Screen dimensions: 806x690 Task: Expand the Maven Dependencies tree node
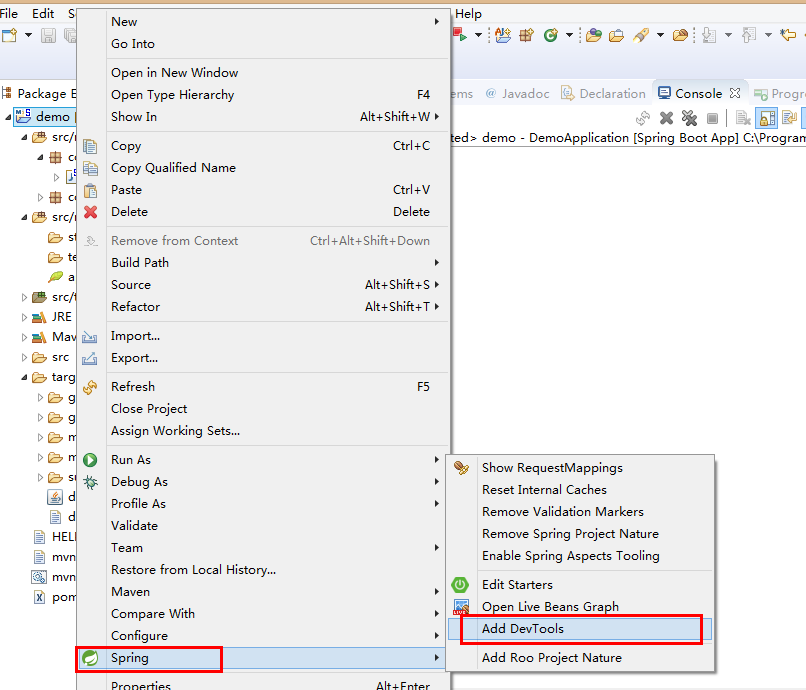click(24, 337)
